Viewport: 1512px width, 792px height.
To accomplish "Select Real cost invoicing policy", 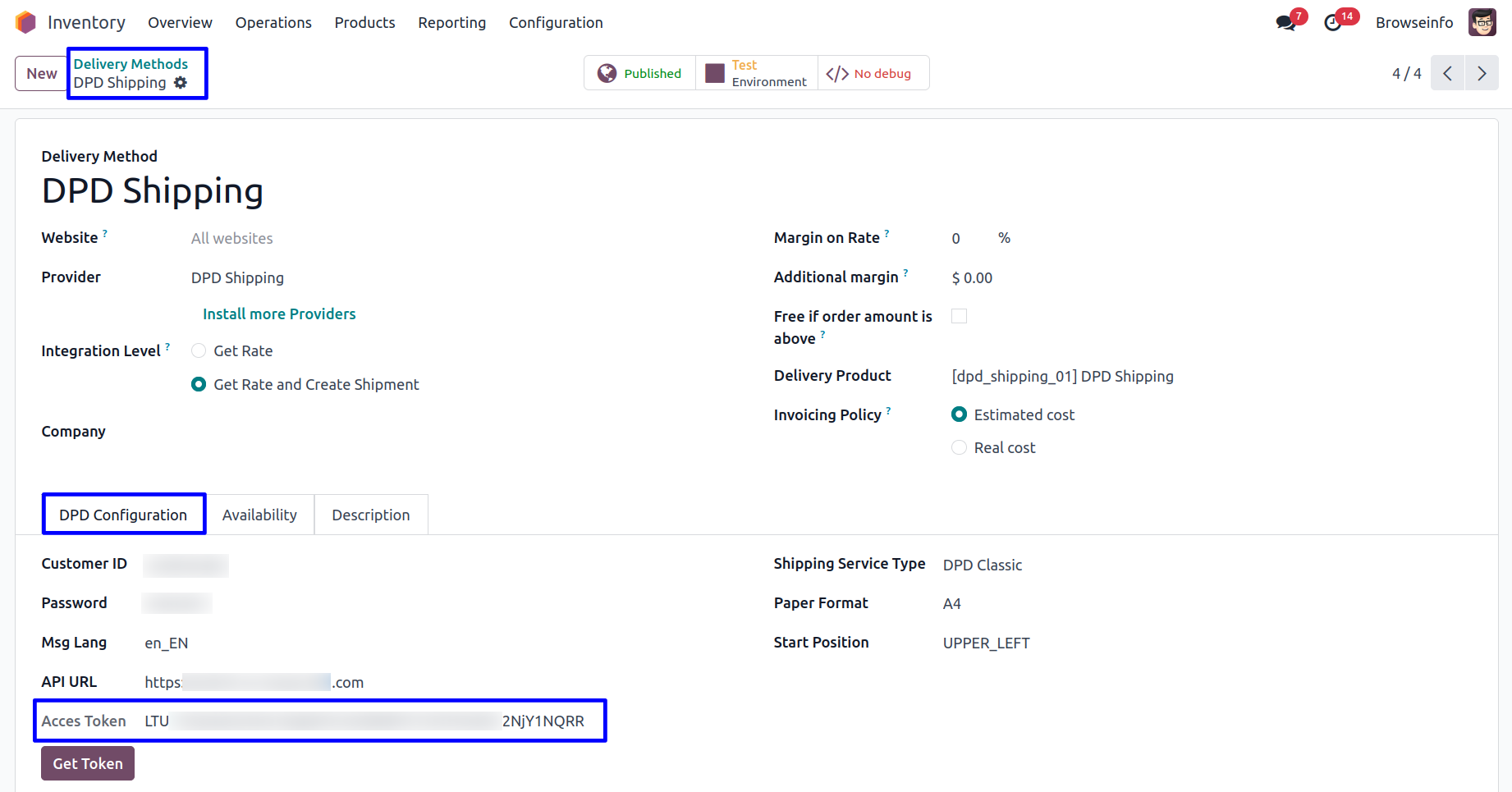I will point(959,448).
